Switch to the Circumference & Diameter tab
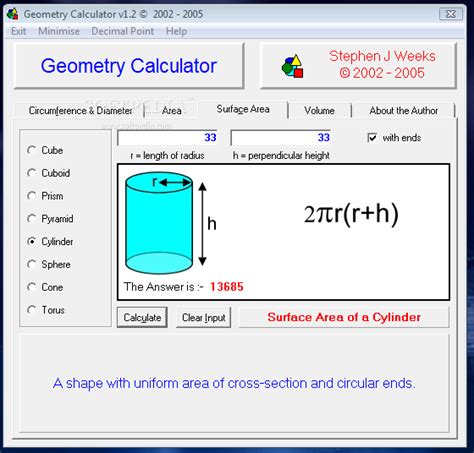This screenshot has width=474, height=453. pos(80,110)
